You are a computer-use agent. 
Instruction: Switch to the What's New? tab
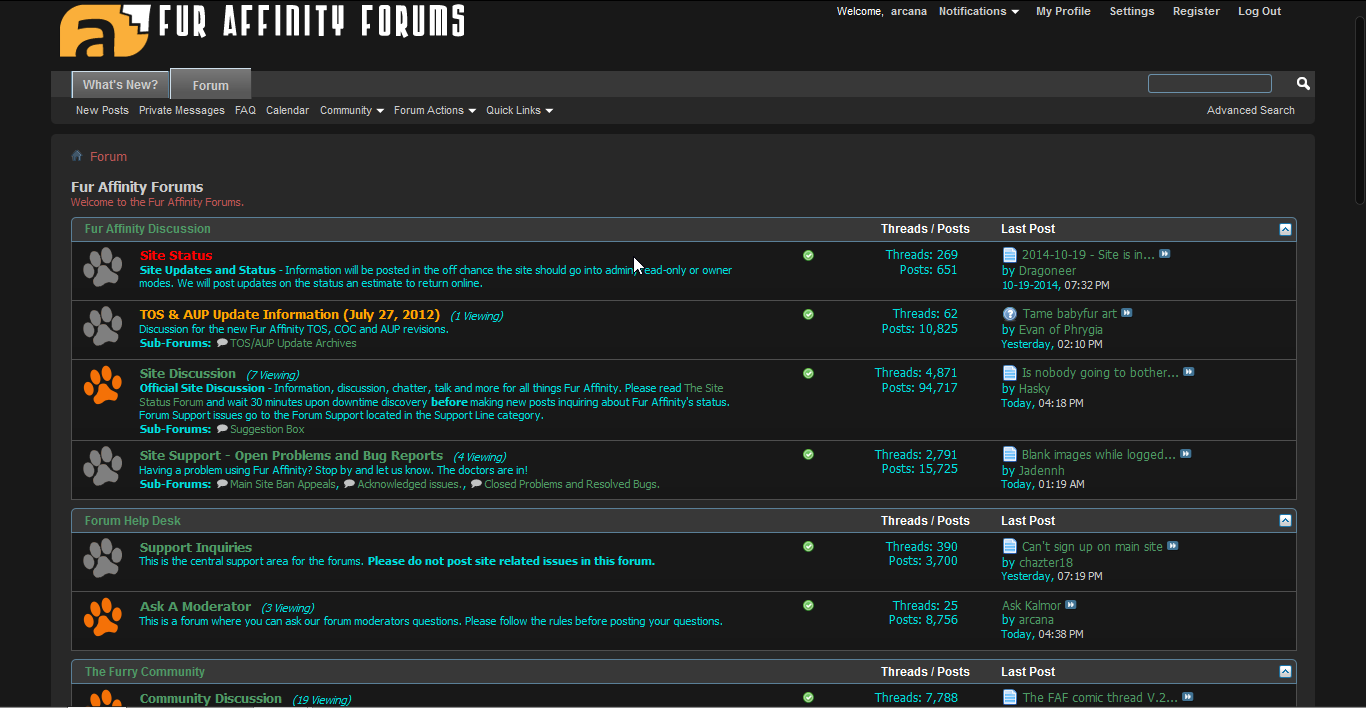(x=120, y=84)
